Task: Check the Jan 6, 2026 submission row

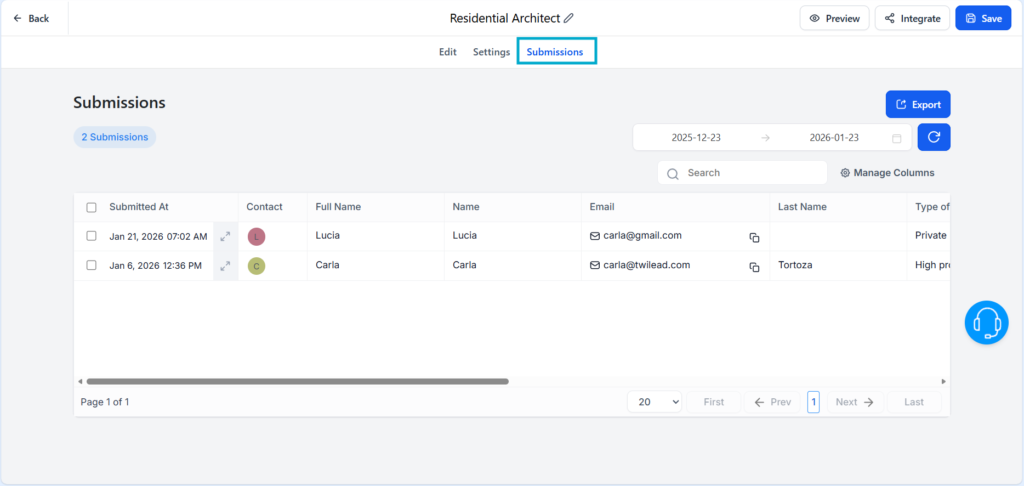Action: (x=91, y=266)
